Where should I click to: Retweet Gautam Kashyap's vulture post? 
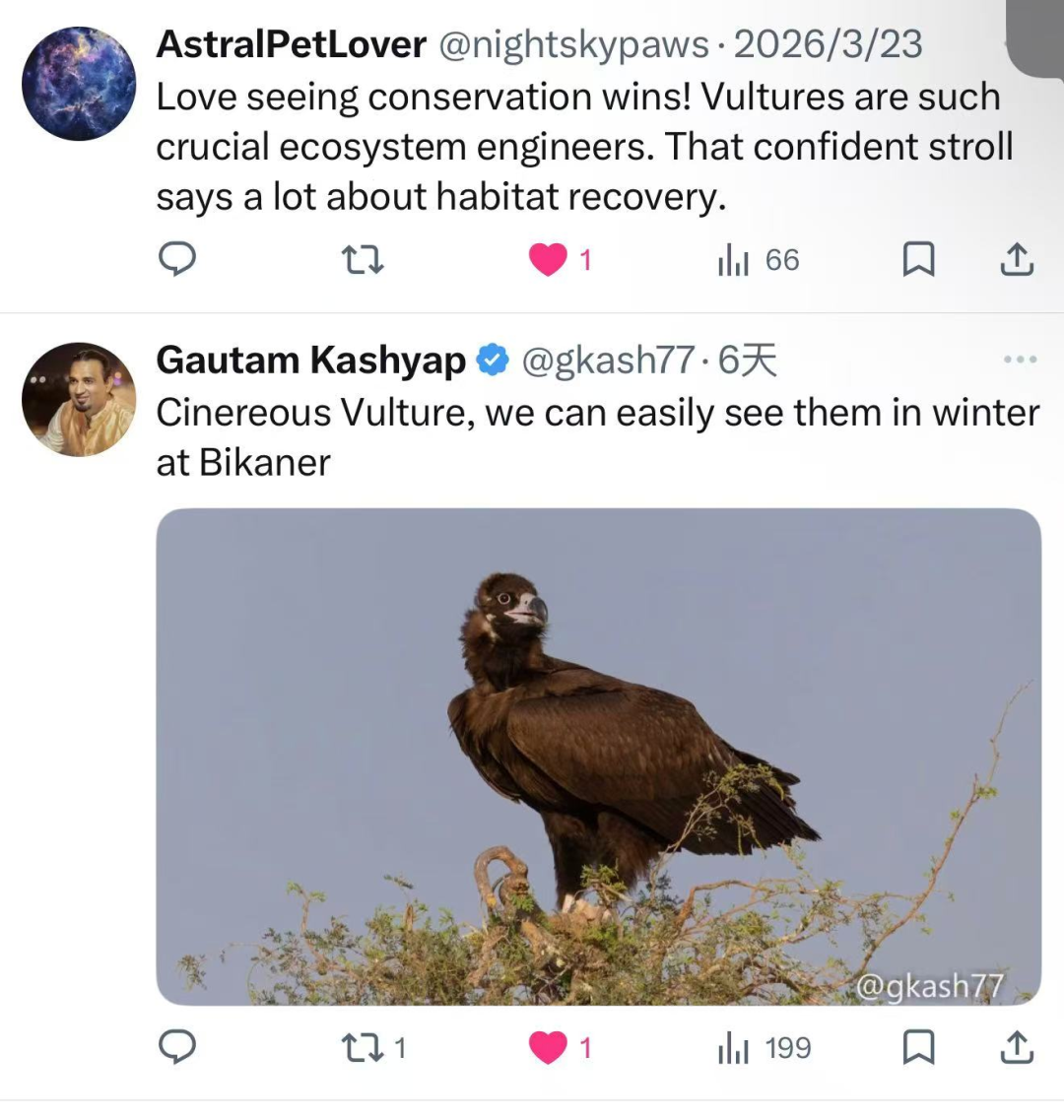tap(362, 1047)
